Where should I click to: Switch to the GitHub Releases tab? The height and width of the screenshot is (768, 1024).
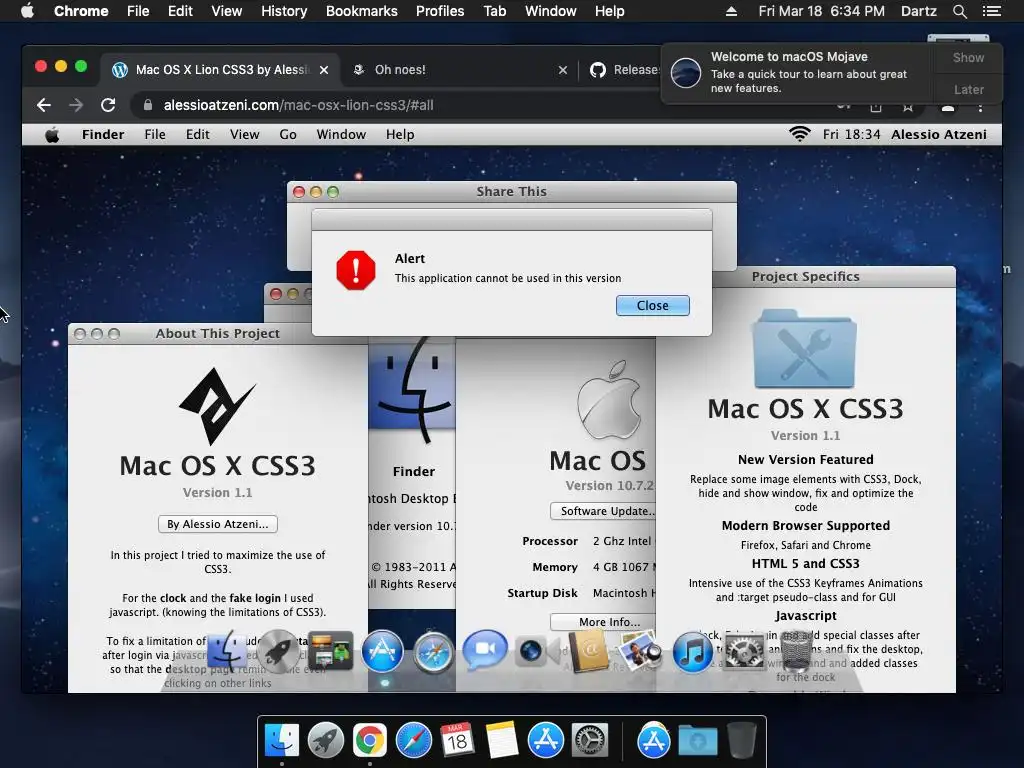pos(624,70)
